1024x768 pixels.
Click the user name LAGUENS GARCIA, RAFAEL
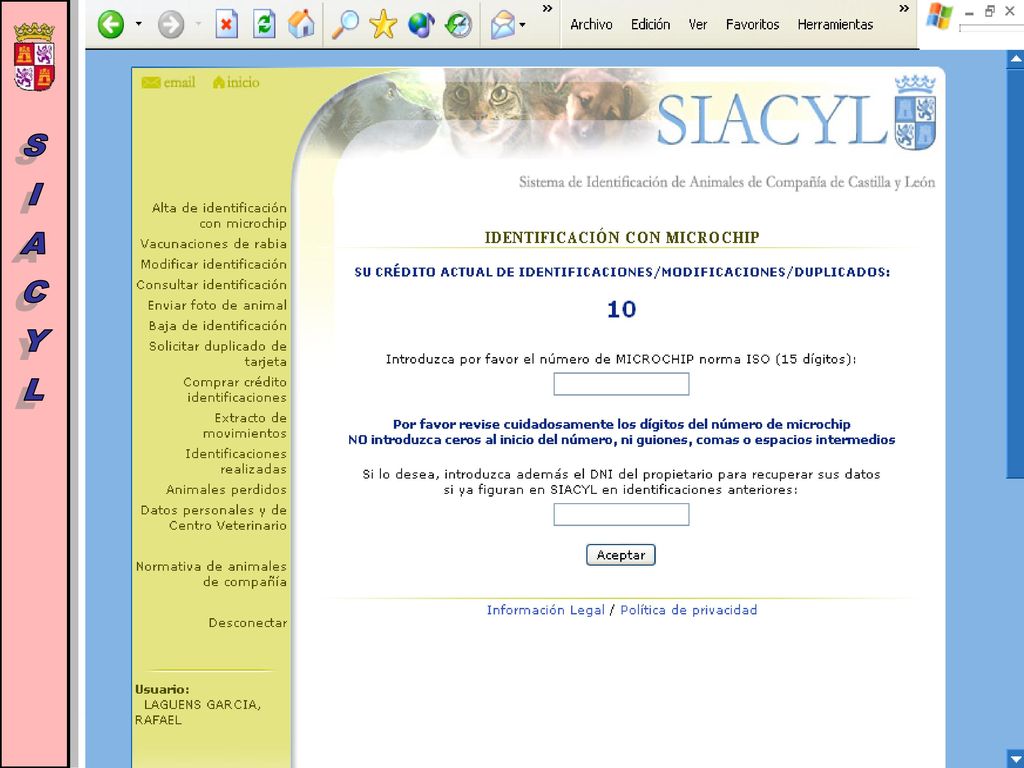pos(198,712)
